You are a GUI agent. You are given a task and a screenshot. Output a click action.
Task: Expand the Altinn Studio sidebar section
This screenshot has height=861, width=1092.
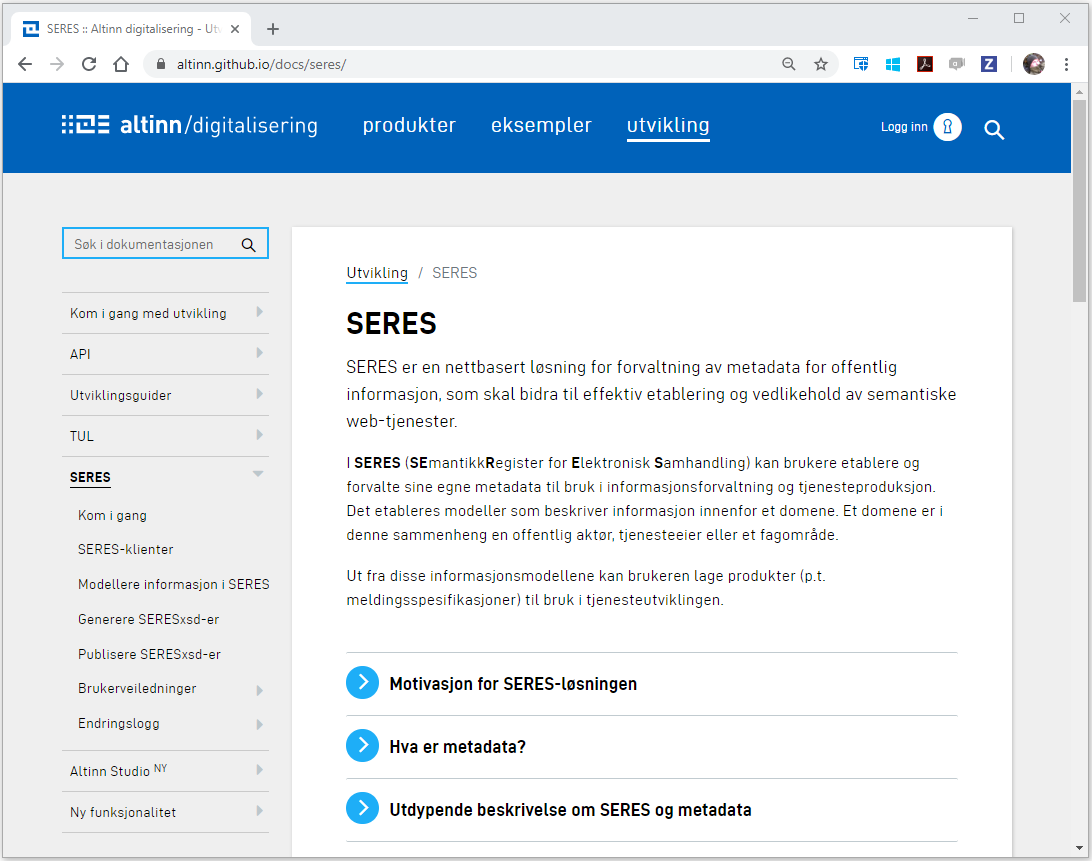(260, 770)
